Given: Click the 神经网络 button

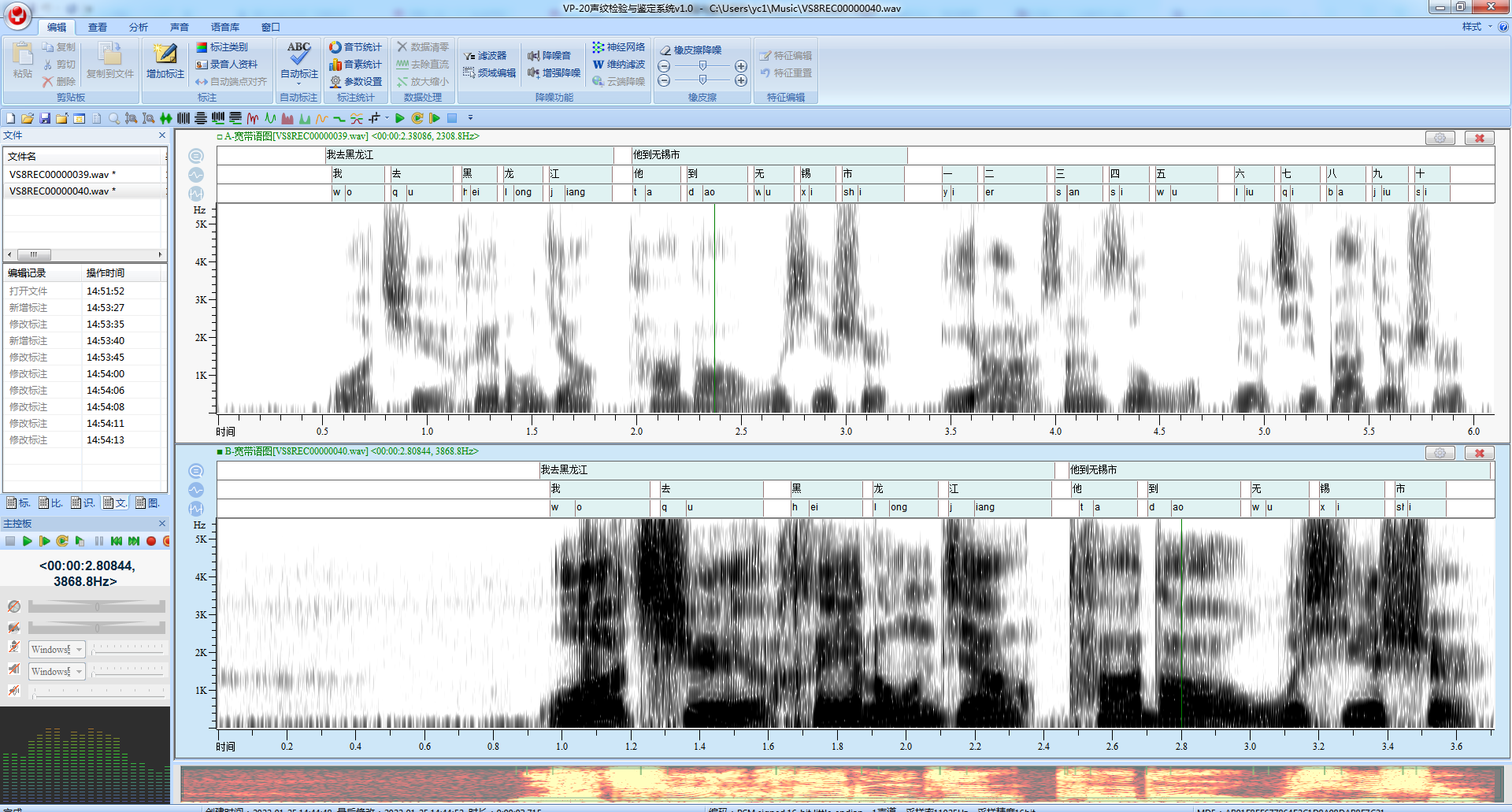Looking at the screenshot, I should [x=619, y=47].
